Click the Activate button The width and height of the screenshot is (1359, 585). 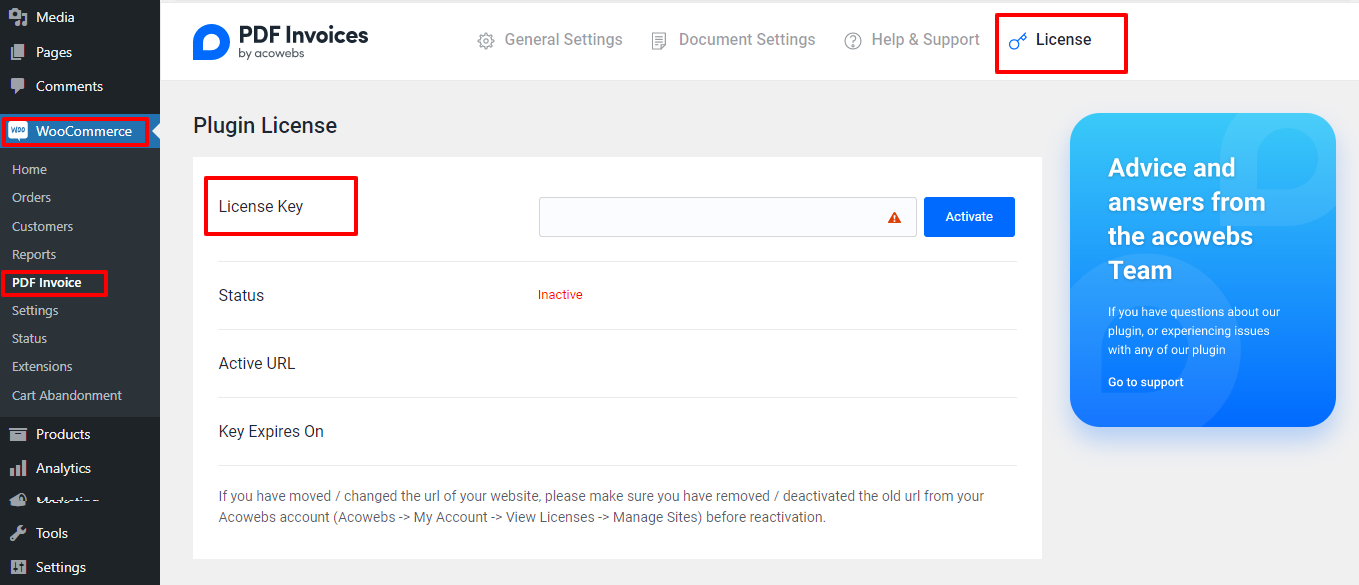click(969, 217)
